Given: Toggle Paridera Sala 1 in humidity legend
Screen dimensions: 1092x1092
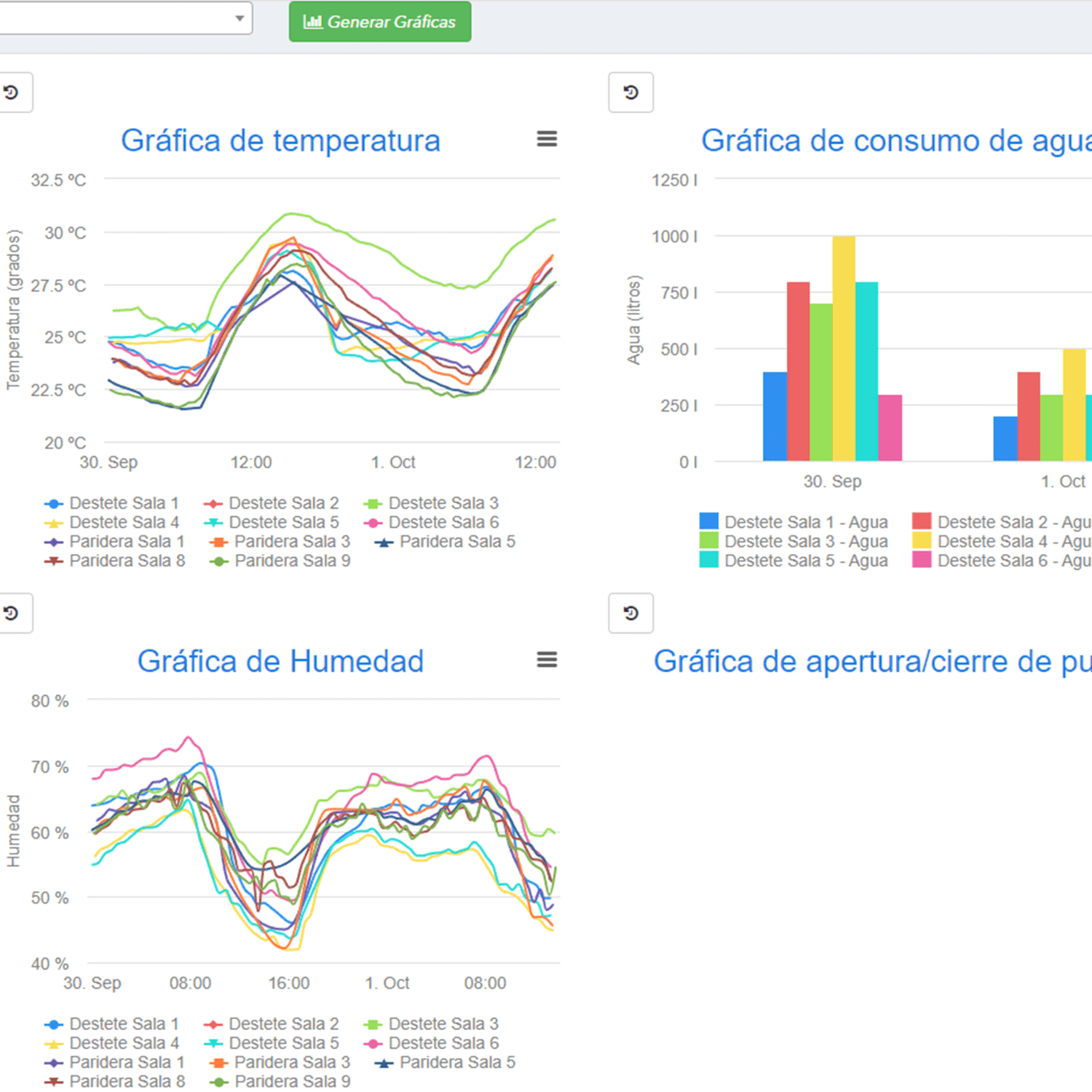Looking at the screenshot, I should (114, 1063).
